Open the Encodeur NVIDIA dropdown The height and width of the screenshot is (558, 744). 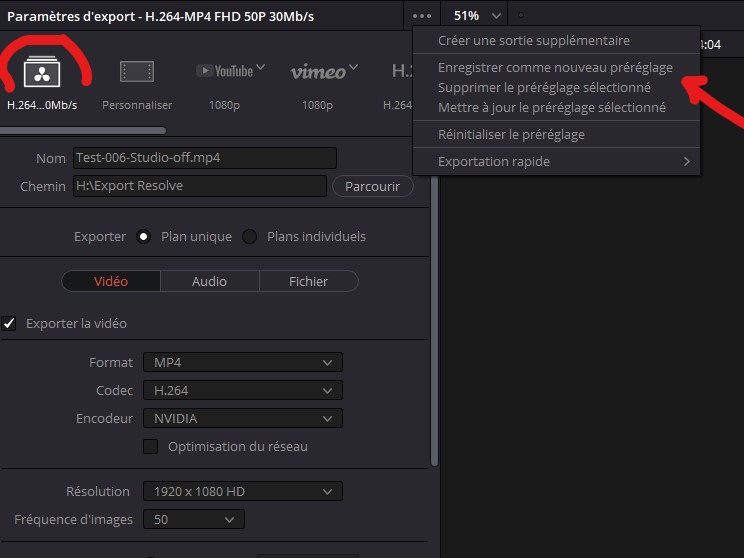(x=242, y=418)
